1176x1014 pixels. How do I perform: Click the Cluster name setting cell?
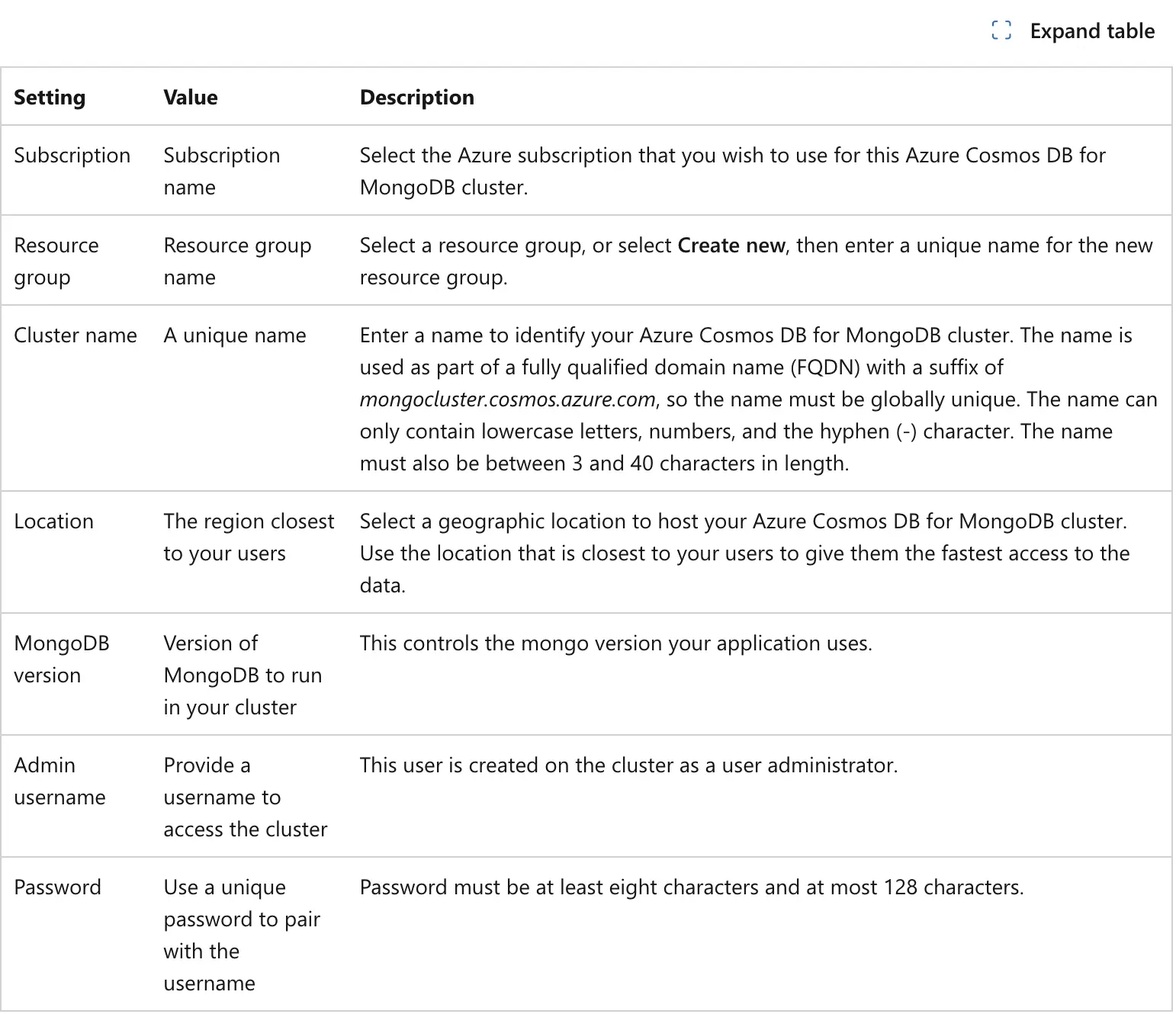[x=76, y=335]
